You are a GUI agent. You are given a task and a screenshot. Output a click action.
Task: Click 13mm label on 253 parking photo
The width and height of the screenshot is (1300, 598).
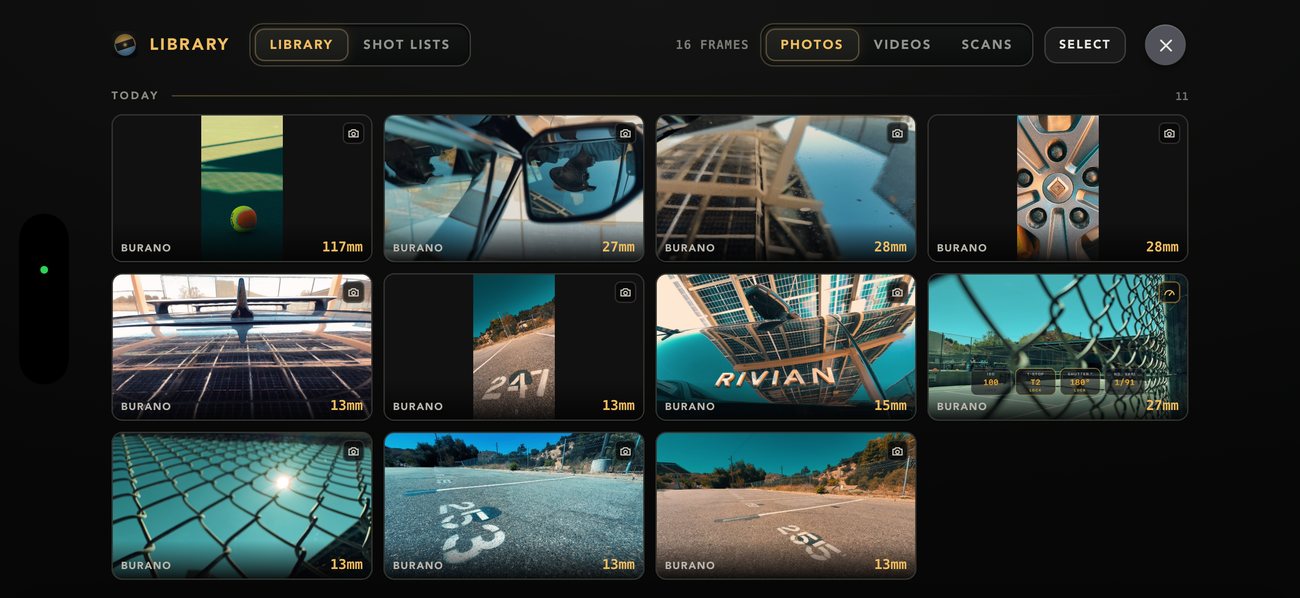point(618,565)
